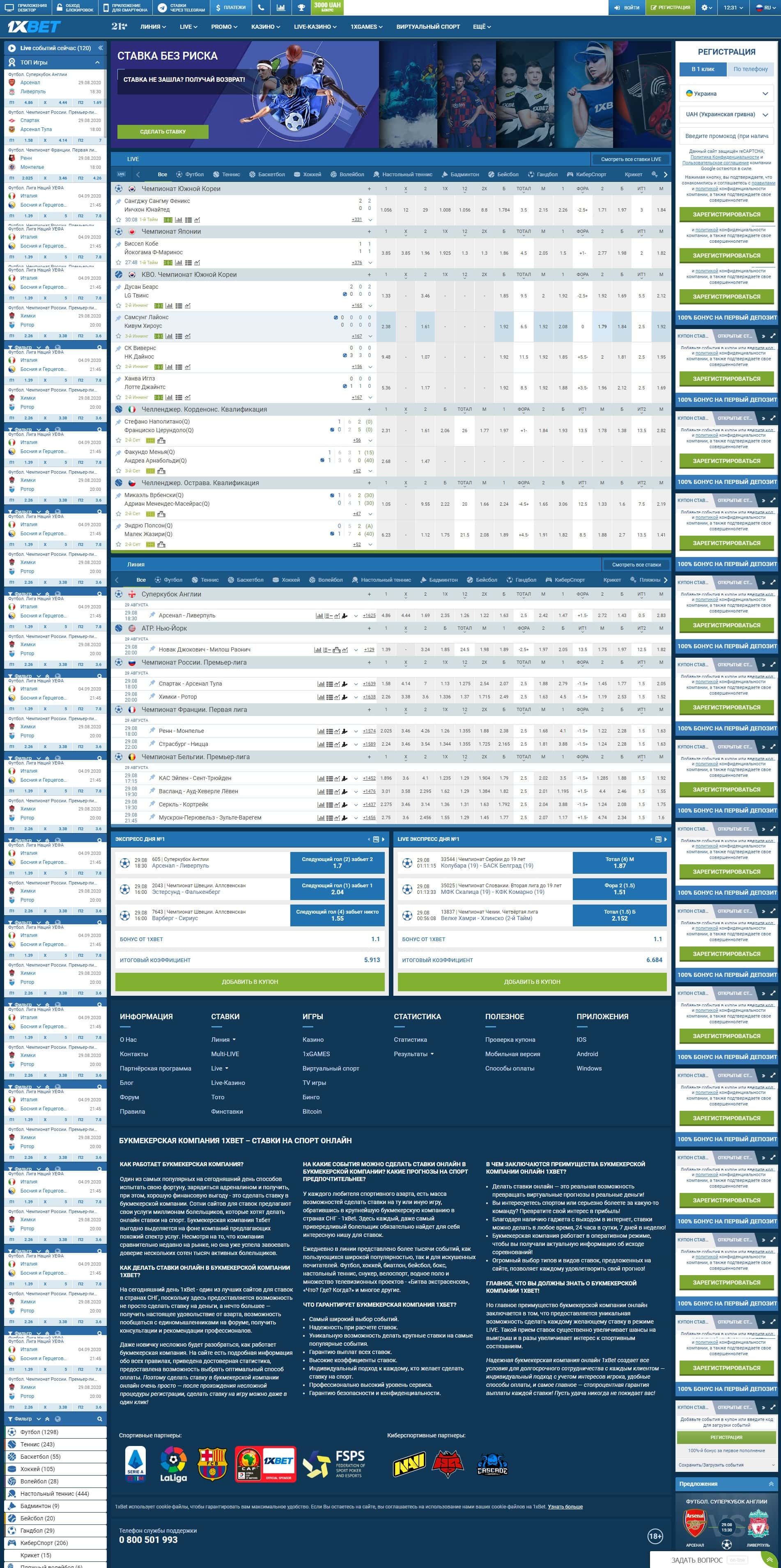Viewport: 781px width, 1568px height.
Task: Expand the ЕЩЁ navigation dropdown
Action: (x=482, y=27)
